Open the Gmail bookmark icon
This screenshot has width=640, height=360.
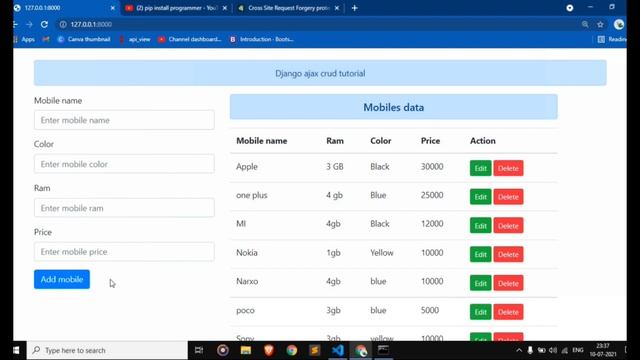[46, 39]
